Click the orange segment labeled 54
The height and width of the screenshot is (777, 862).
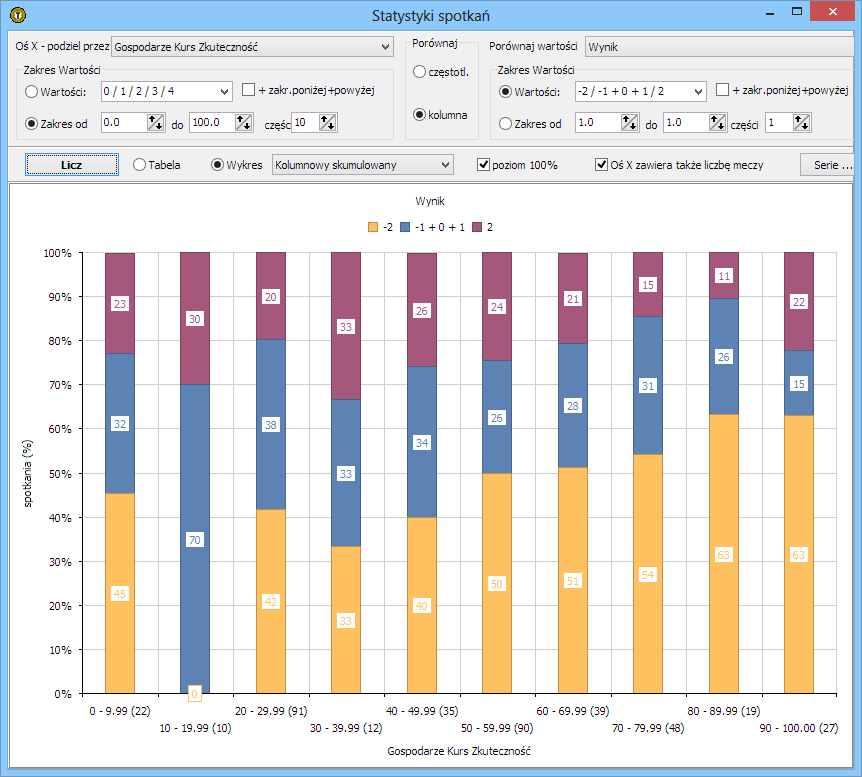pyautogui.click(x=648, y=574)
